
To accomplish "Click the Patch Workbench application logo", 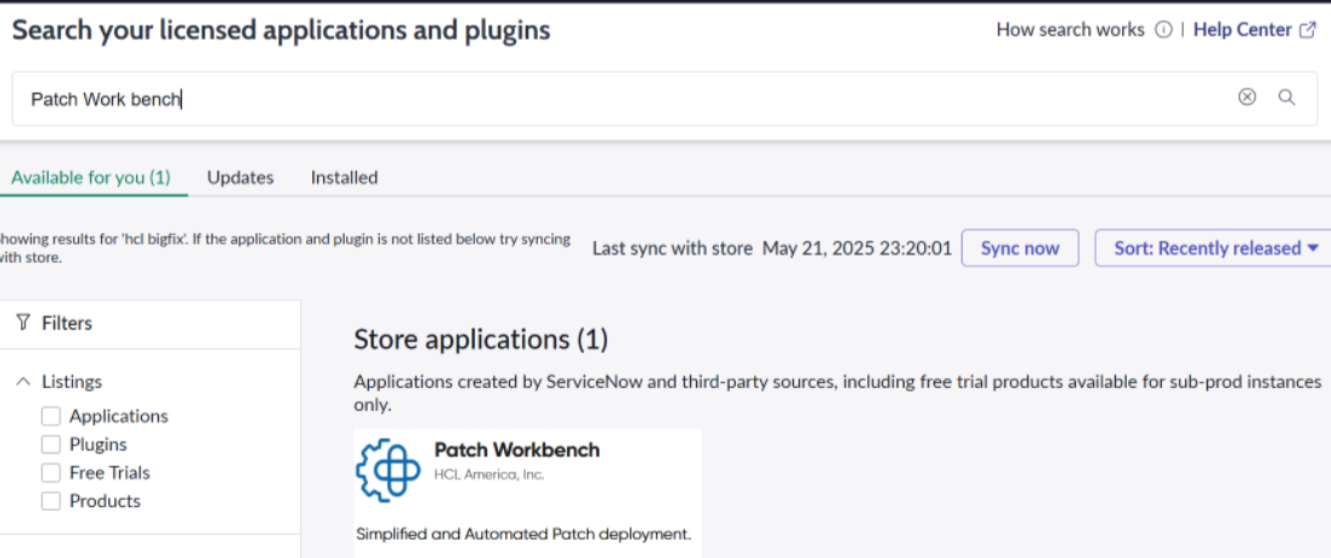I will (x=388, y=471).
